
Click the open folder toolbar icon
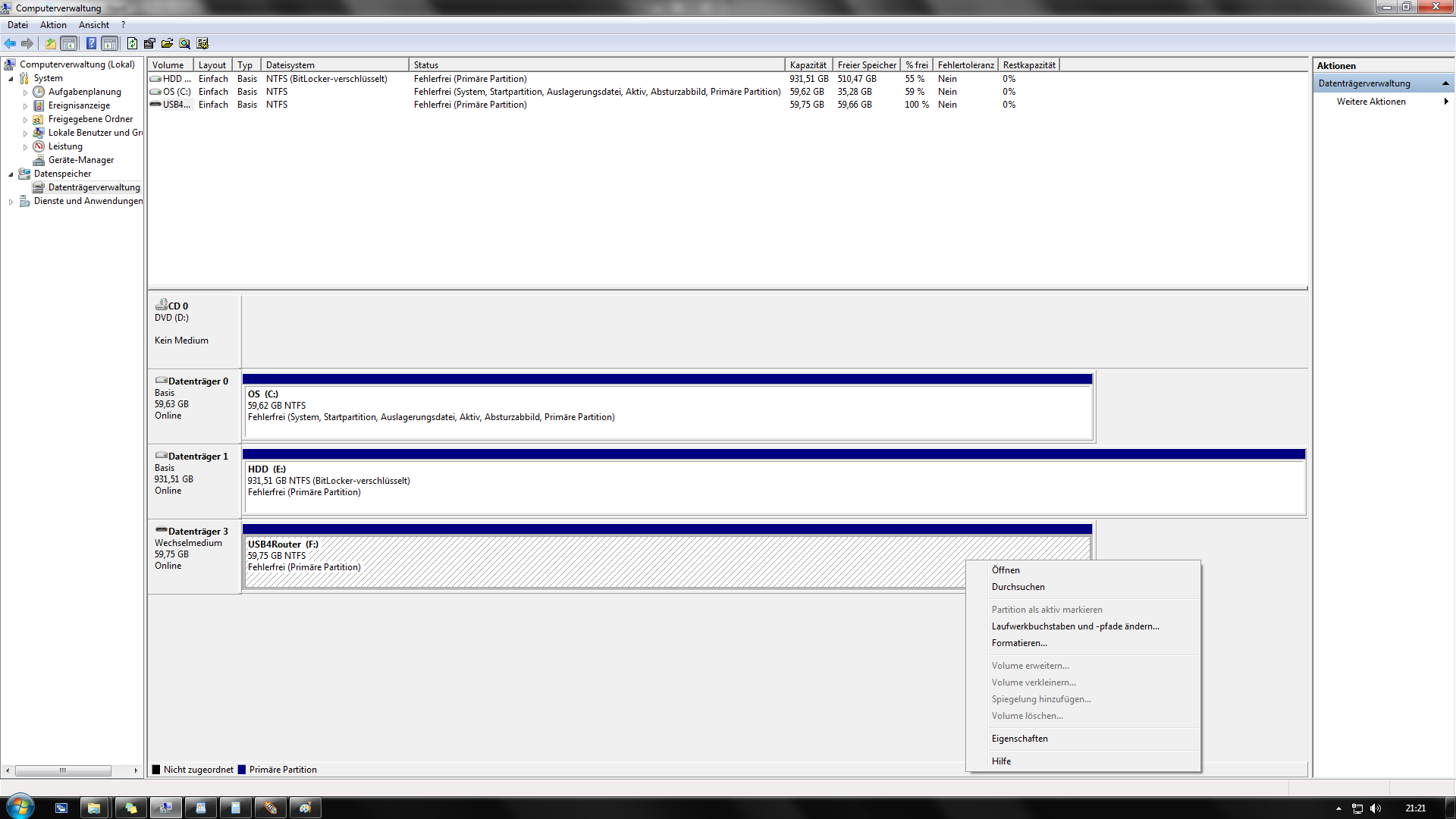click(167, 44)
